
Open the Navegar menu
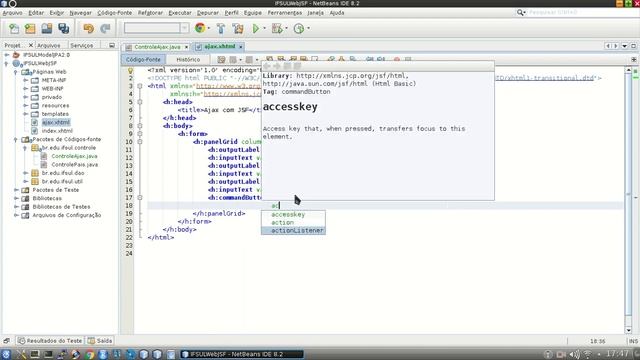80,13
